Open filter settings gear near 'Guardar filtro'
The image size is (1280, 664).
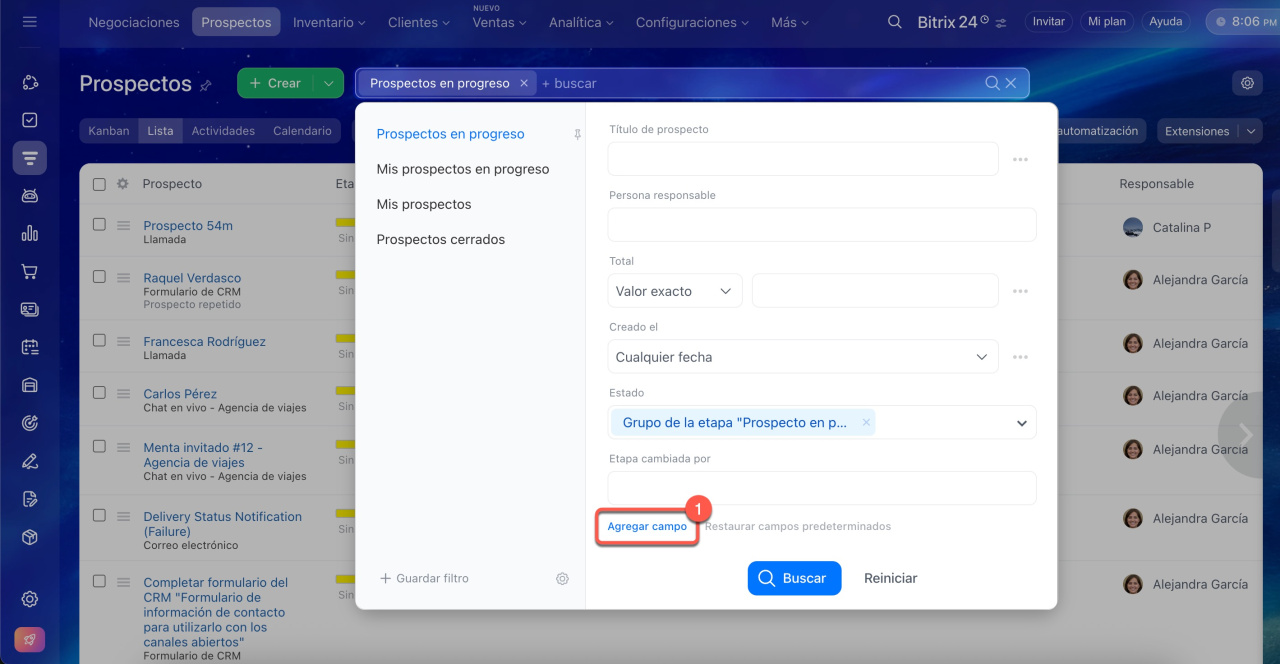[562, 578]
